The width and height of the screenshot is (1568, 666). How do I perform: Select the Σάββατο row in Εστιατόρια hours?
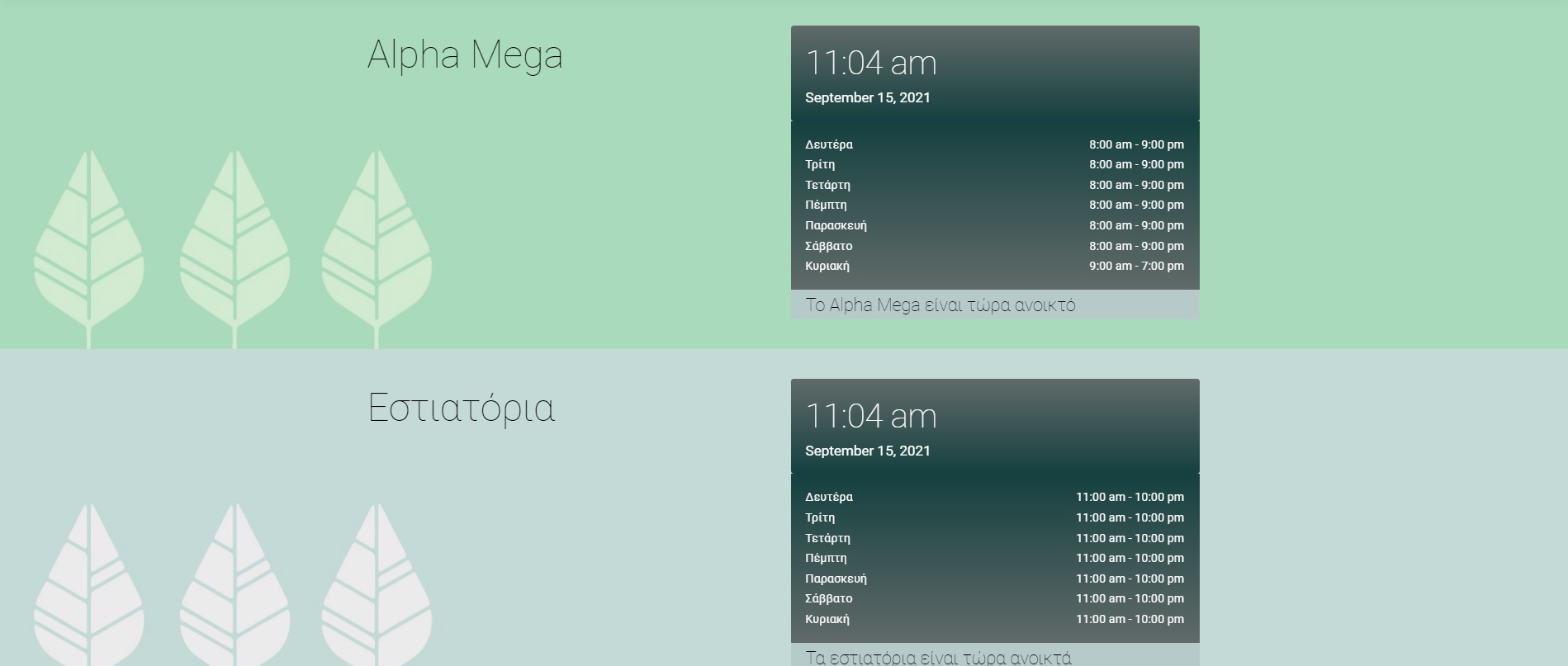tap(829, 598)
